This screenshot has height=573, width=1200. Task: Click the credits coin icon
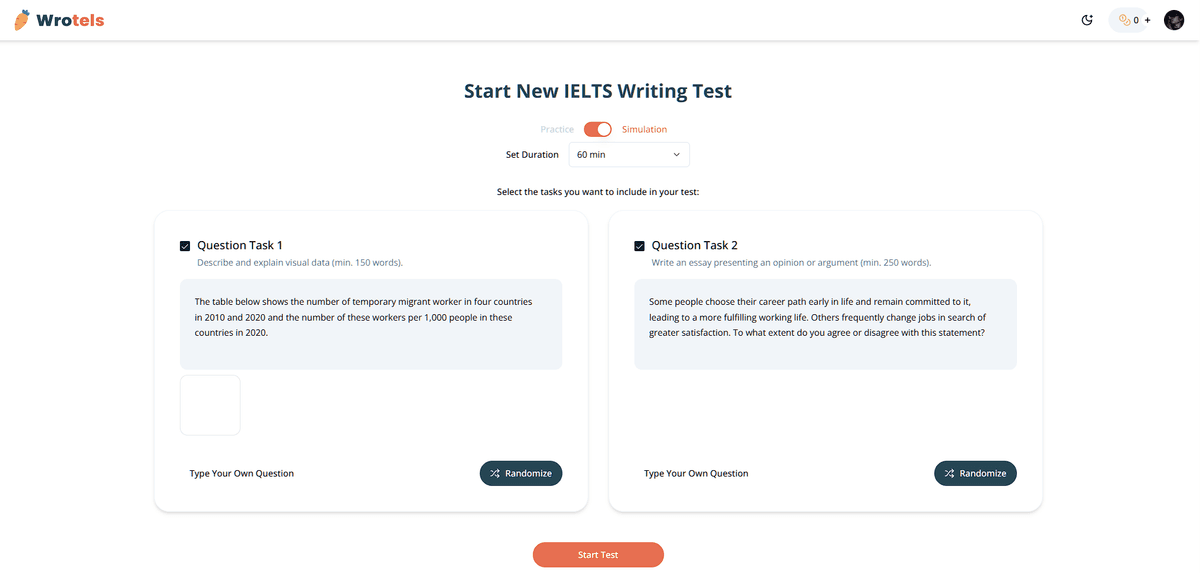tap(1124, 20)
